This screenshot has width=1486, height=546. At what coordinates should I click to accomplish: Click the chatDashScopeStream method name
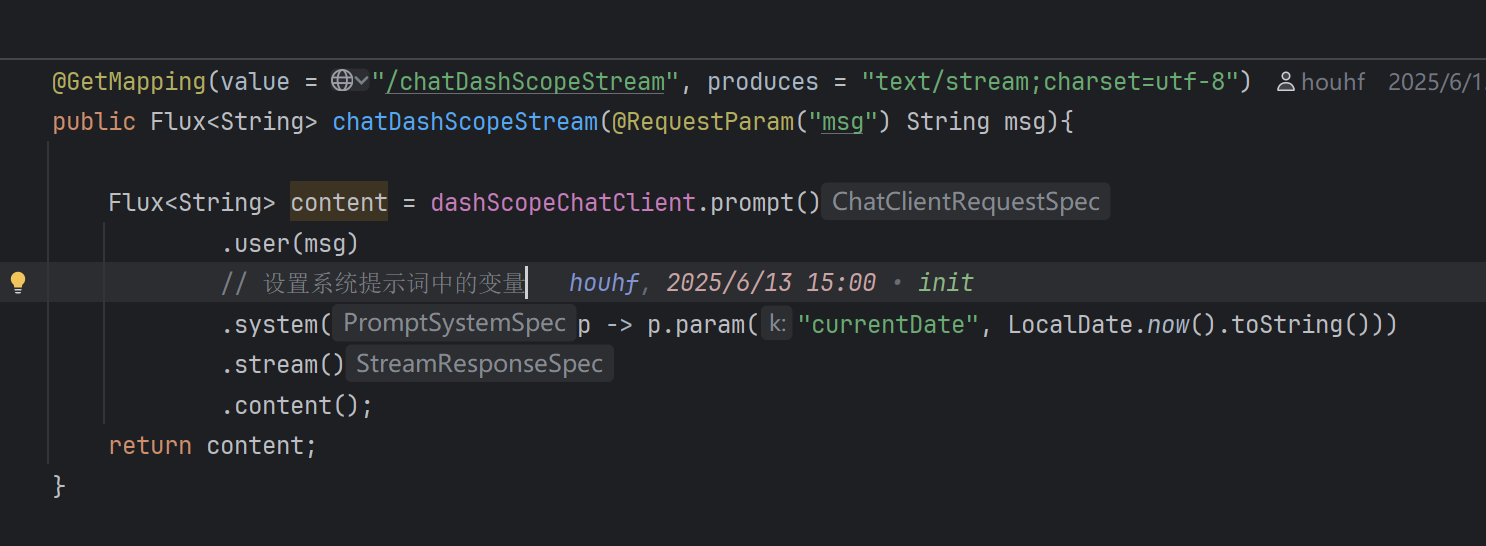click(x=465, y=122)
